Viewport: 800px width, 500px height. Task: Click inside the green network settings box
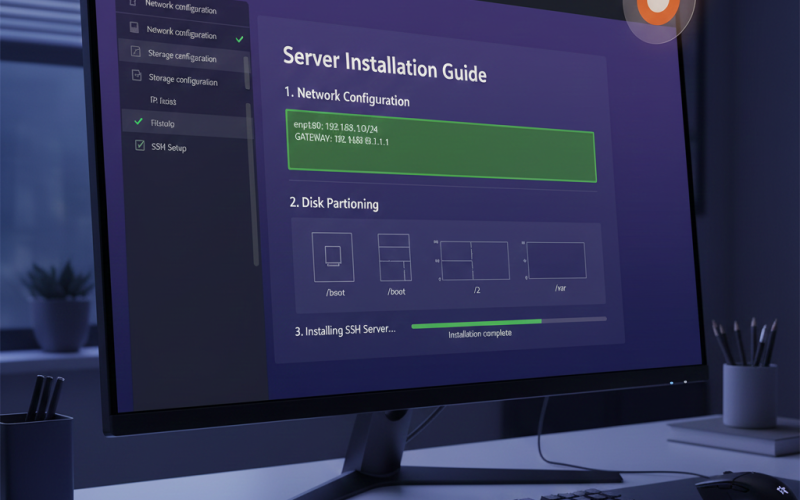pyautogui.click(x=440, y=146)
